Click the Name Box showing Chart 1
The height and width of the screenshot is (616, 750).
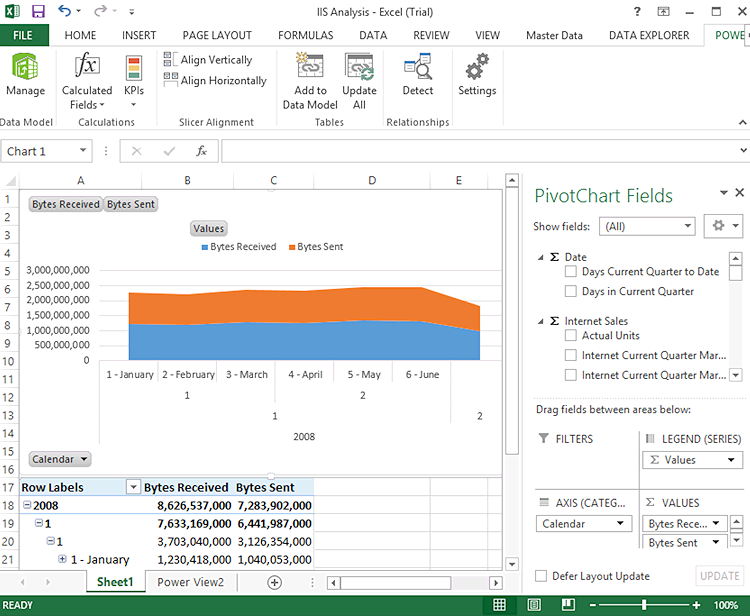click(x=40, y=152)
